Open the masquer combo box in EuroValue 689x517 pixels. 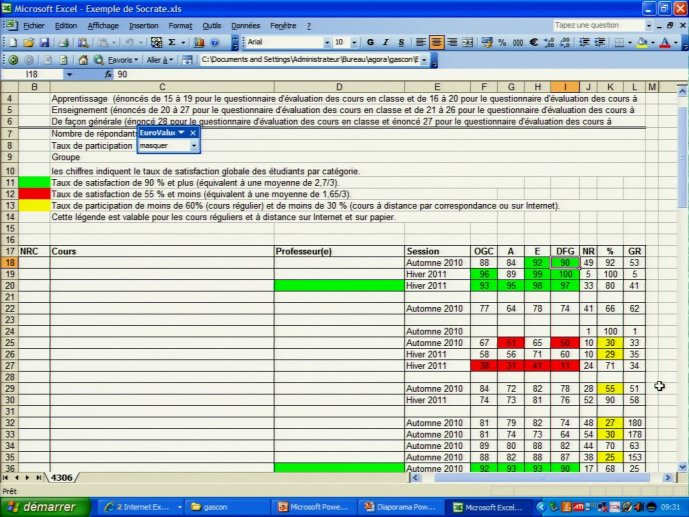point(194,146)
